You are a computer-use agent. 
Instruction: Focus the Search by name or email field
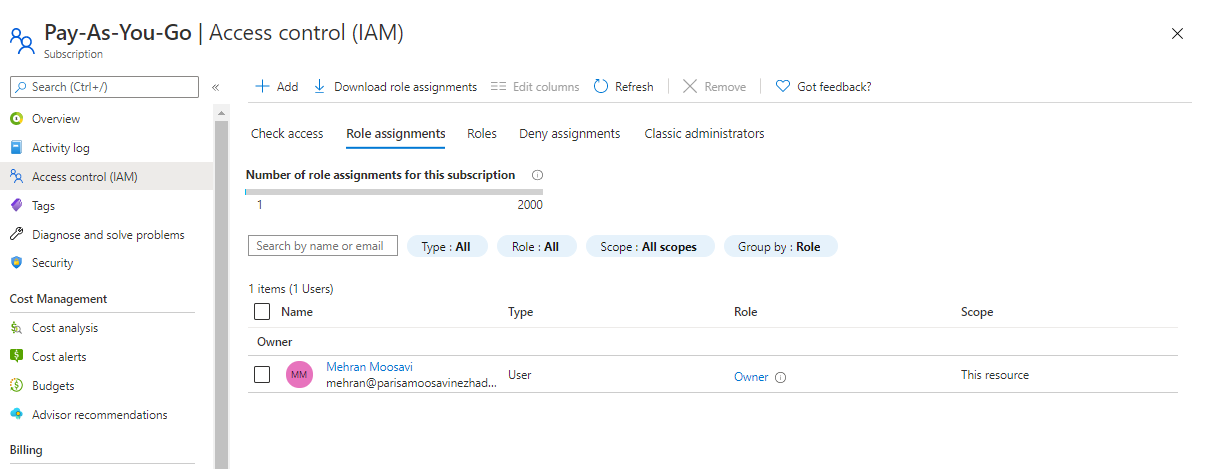pos(323,246)
